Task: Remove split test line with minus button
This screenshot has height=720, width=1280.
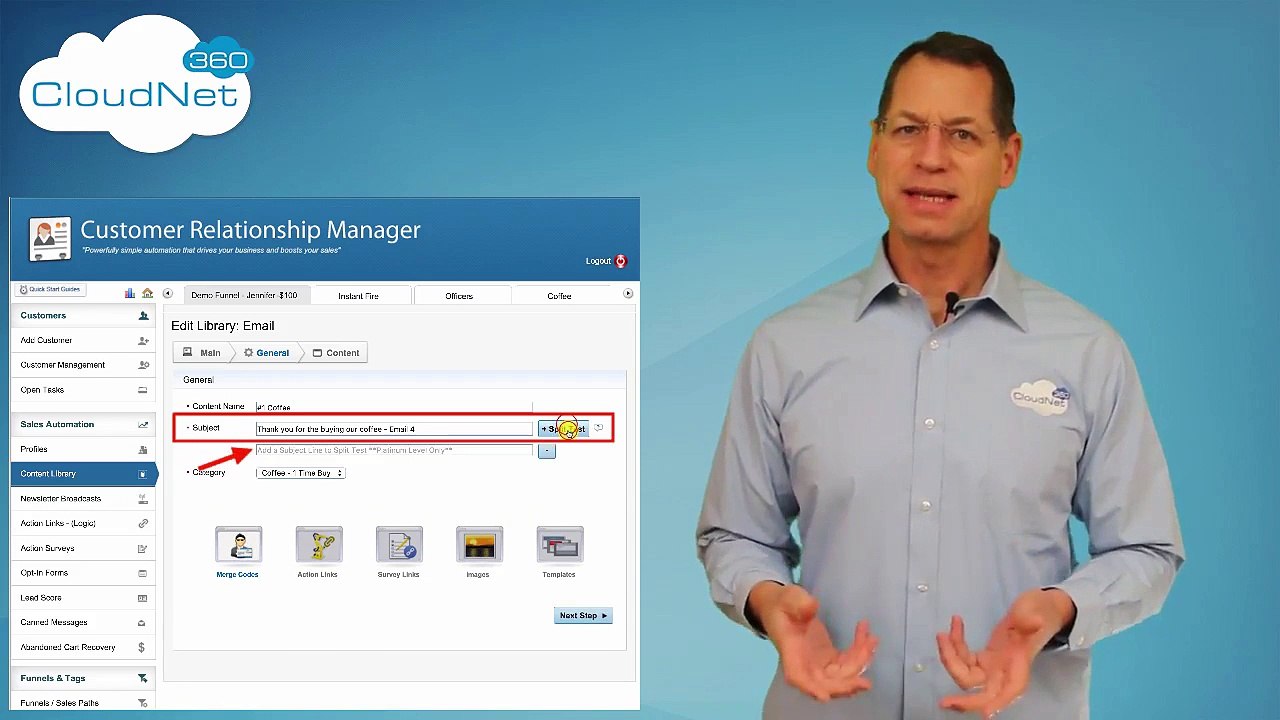Action: 546,451
